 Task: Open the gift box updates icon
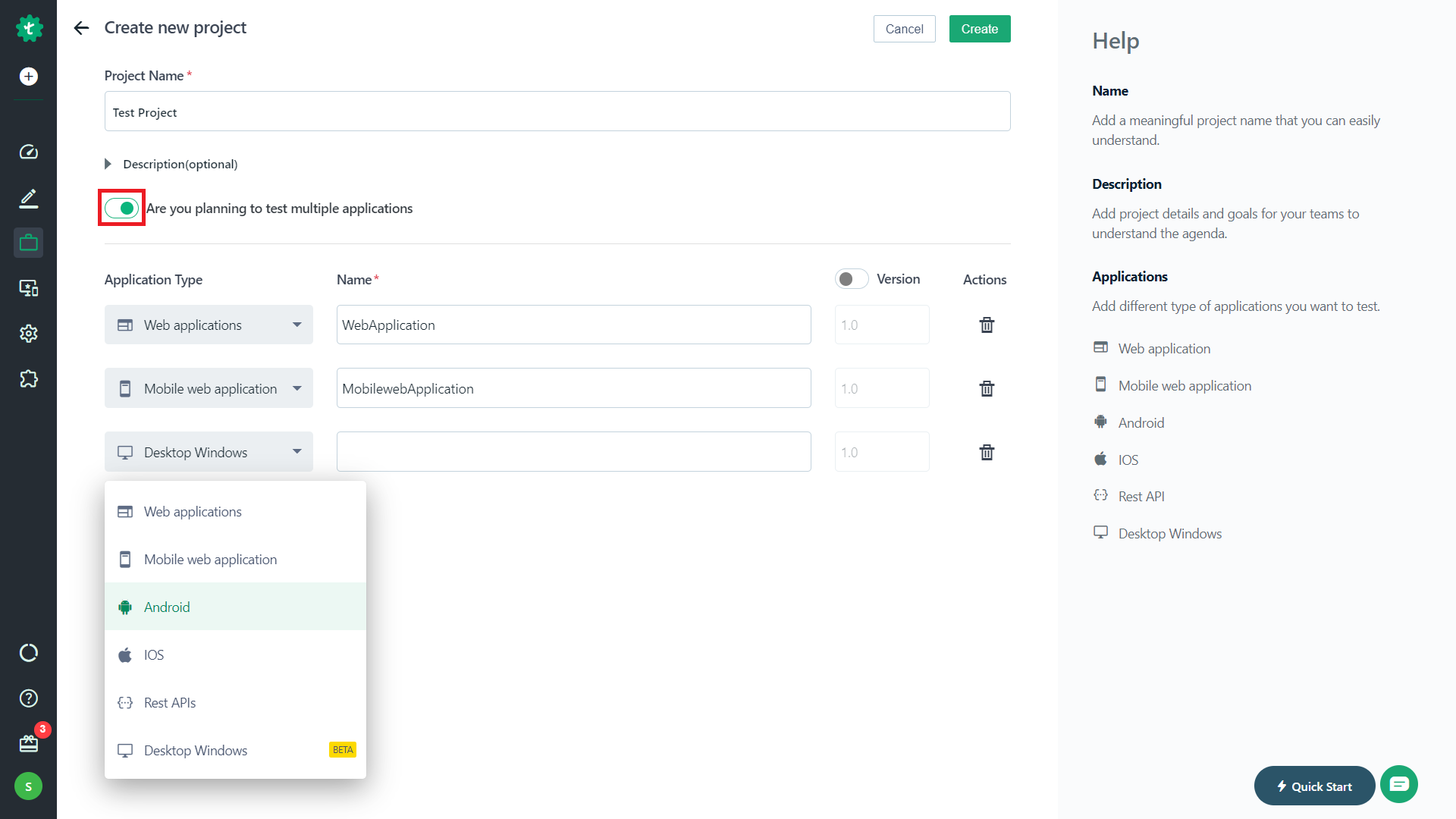[29, 743]
